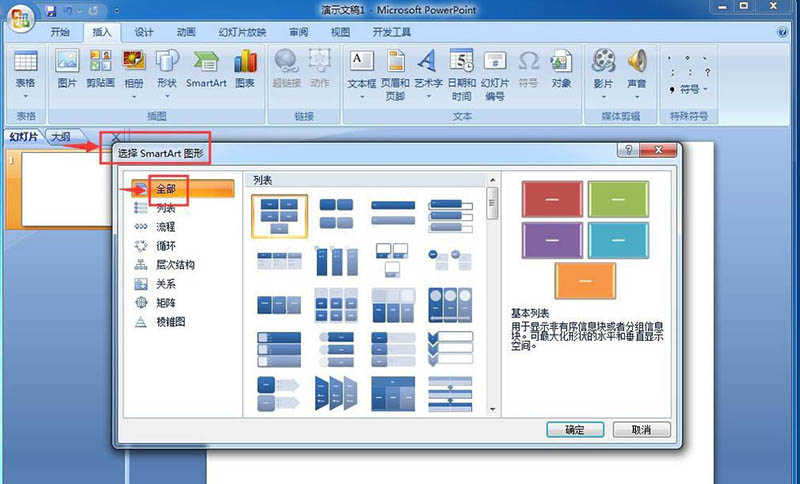Screen dimensions: 800x484
Task: Insert the semicolon special symbol
Action: 672,72
